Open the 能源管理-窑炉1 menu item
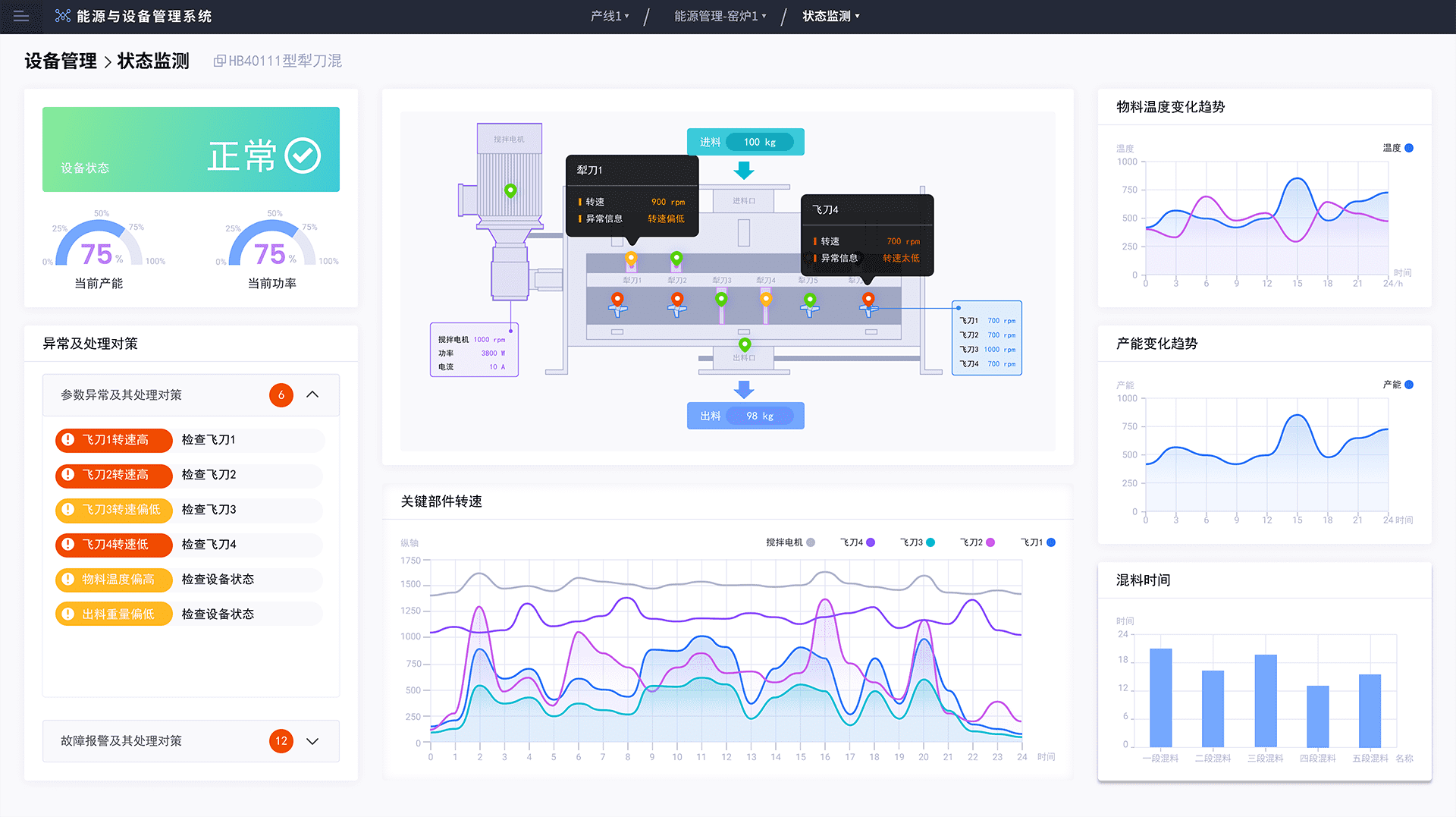This screenshot has height=817, width=1456. tap(720, 16)
